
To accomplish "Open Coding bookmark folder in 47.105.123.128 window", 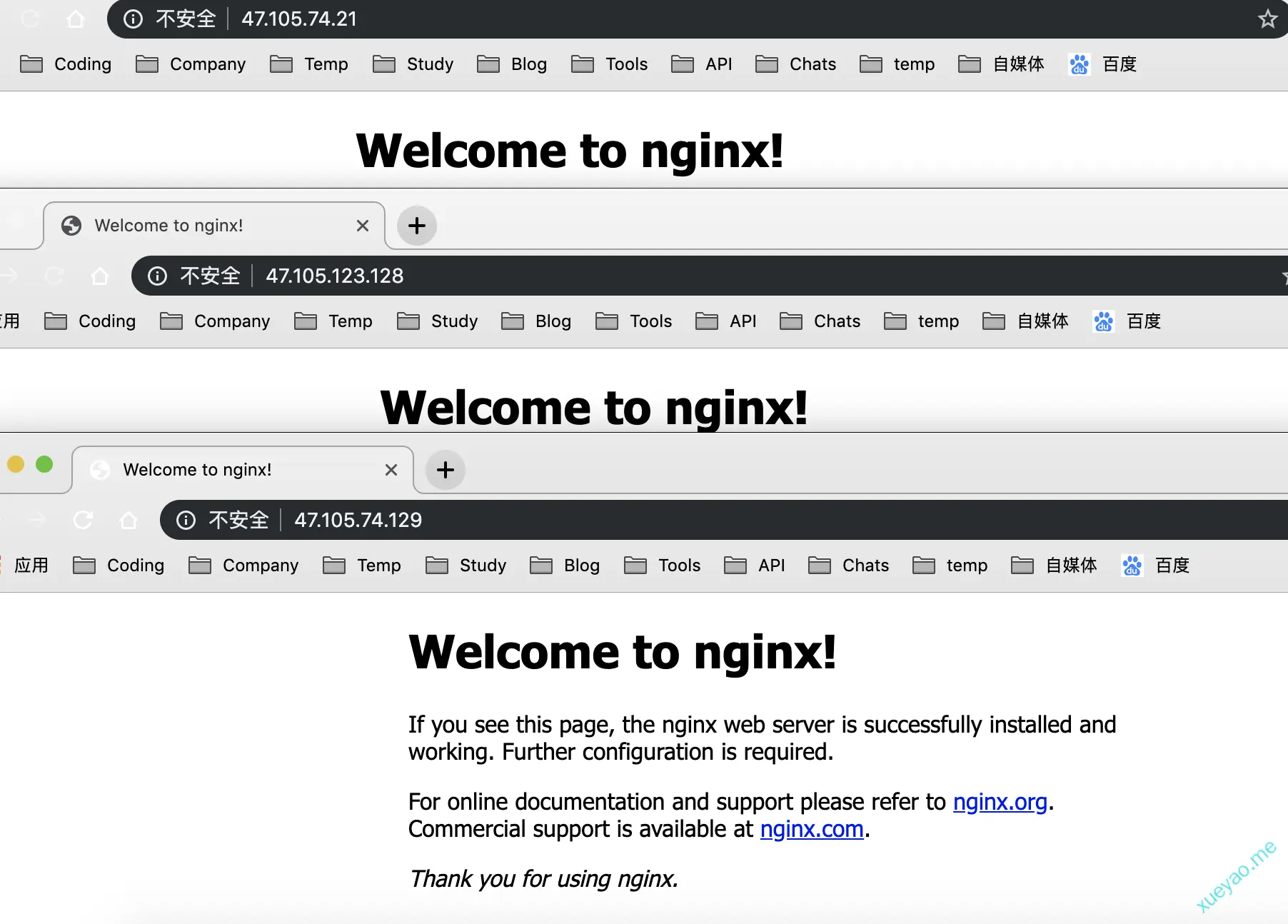I will [x=90, y=321].
